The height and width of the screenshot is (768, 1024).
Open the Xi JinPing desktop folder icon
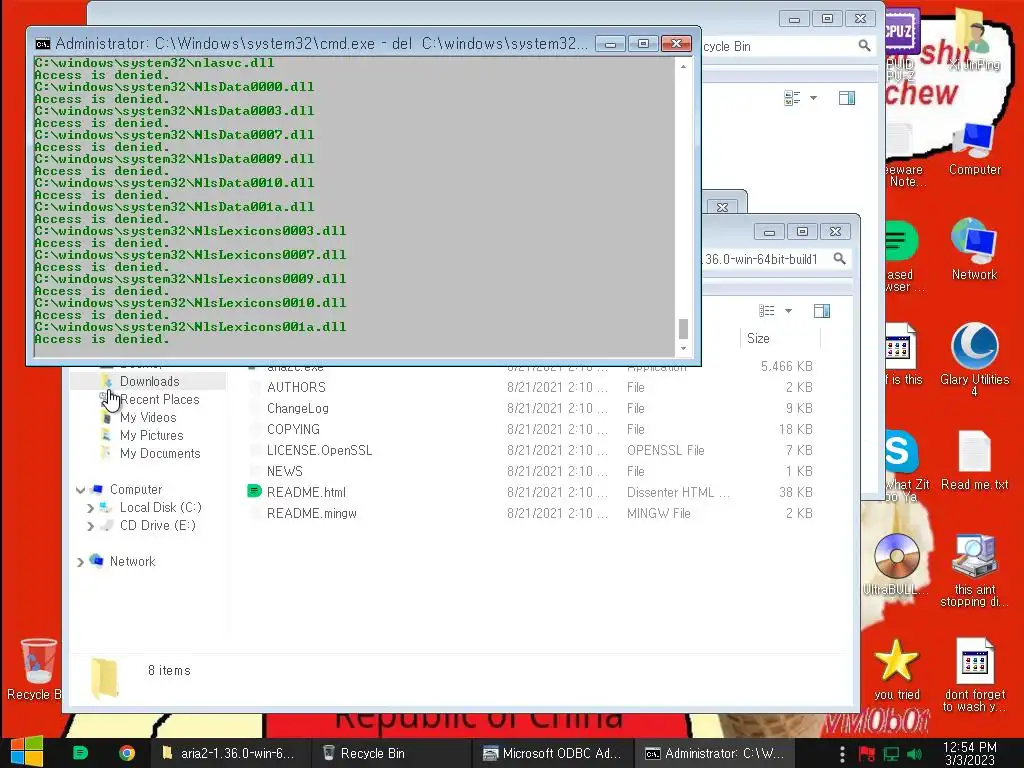coord(974,39)
